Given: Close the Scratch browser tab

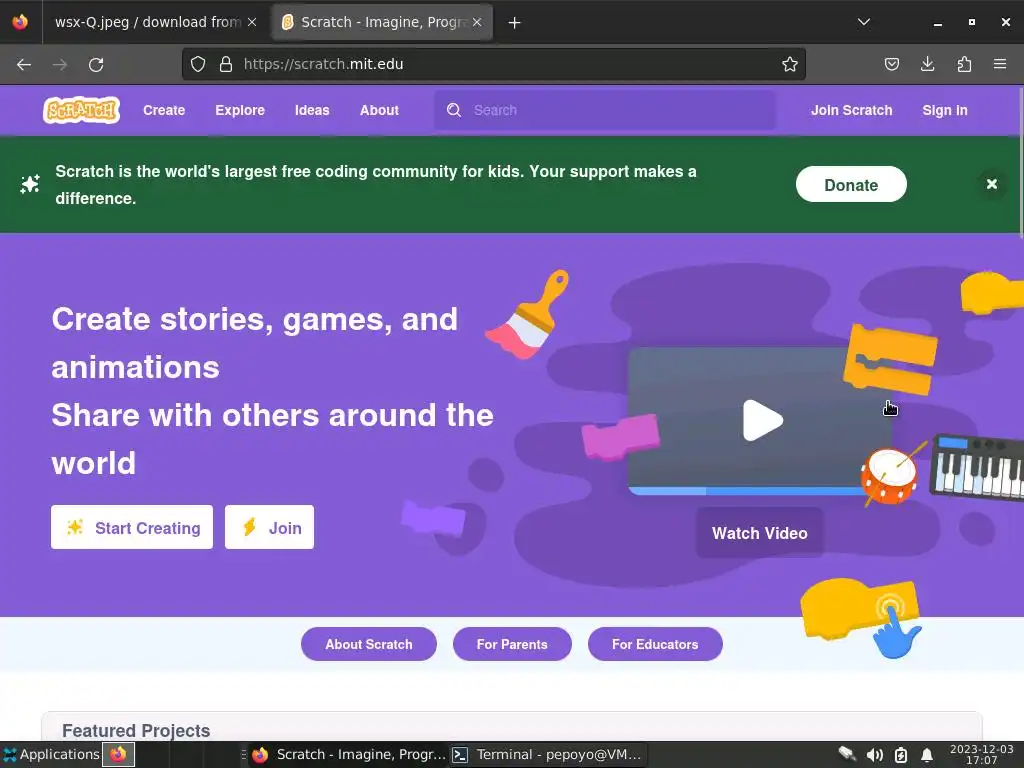Looking at the screenshot, I should click(x=477, y=22).
